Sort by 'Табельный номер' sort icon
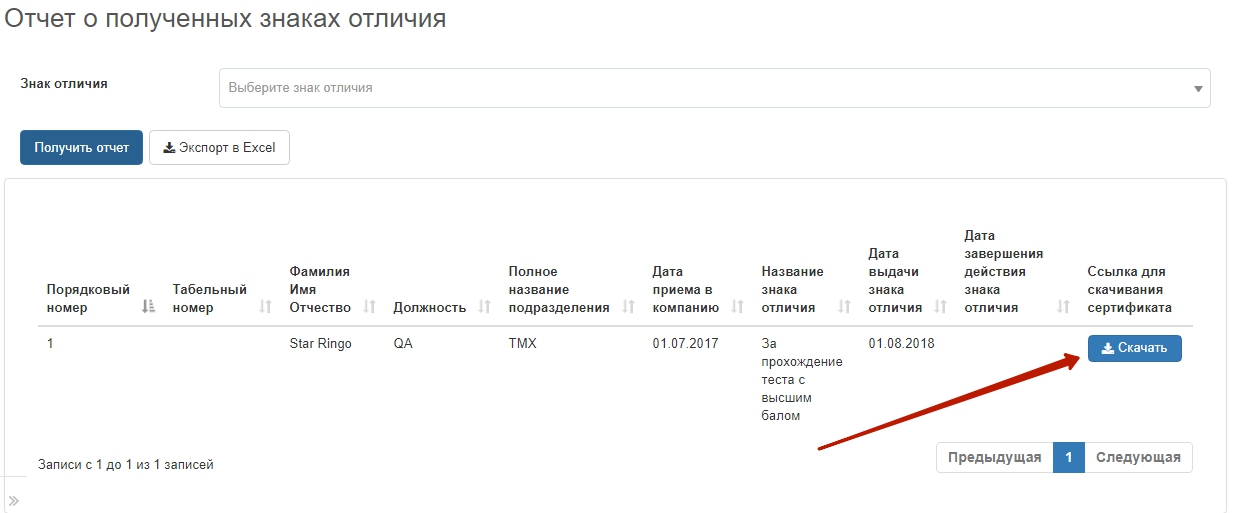This screenshot has width=1240, height=513. pos(265,307)
